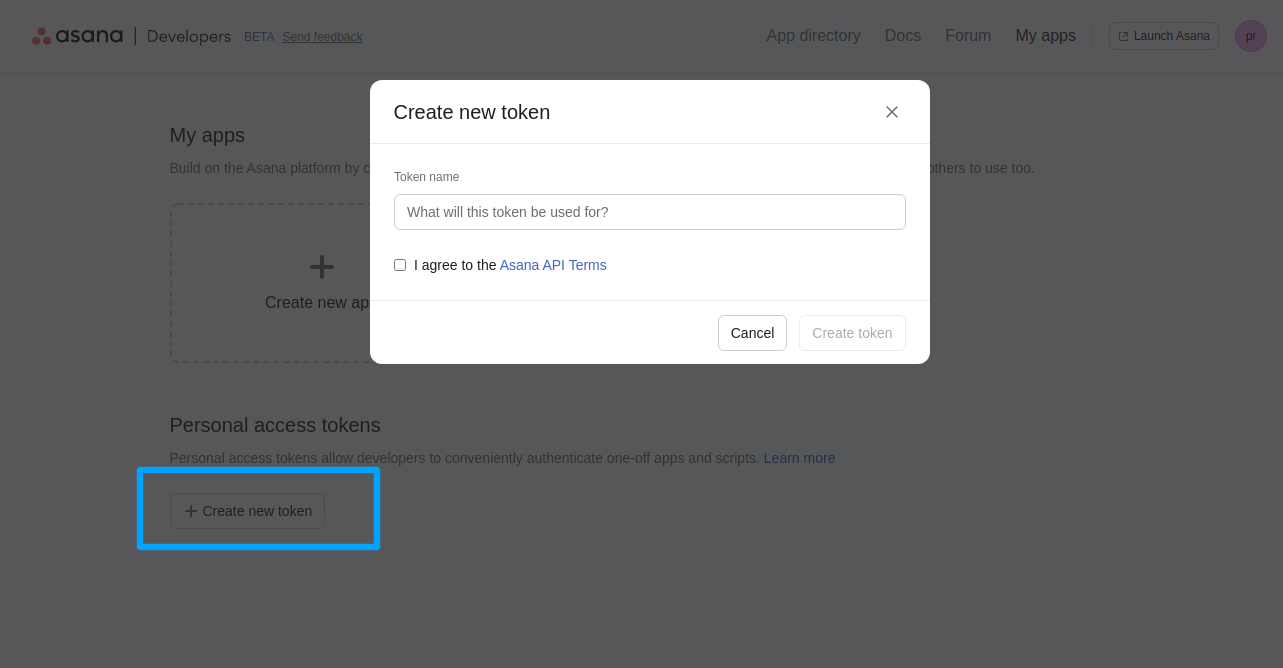Click the Asana logo in header
1283x668 pixels.
(x=78, y=36)
